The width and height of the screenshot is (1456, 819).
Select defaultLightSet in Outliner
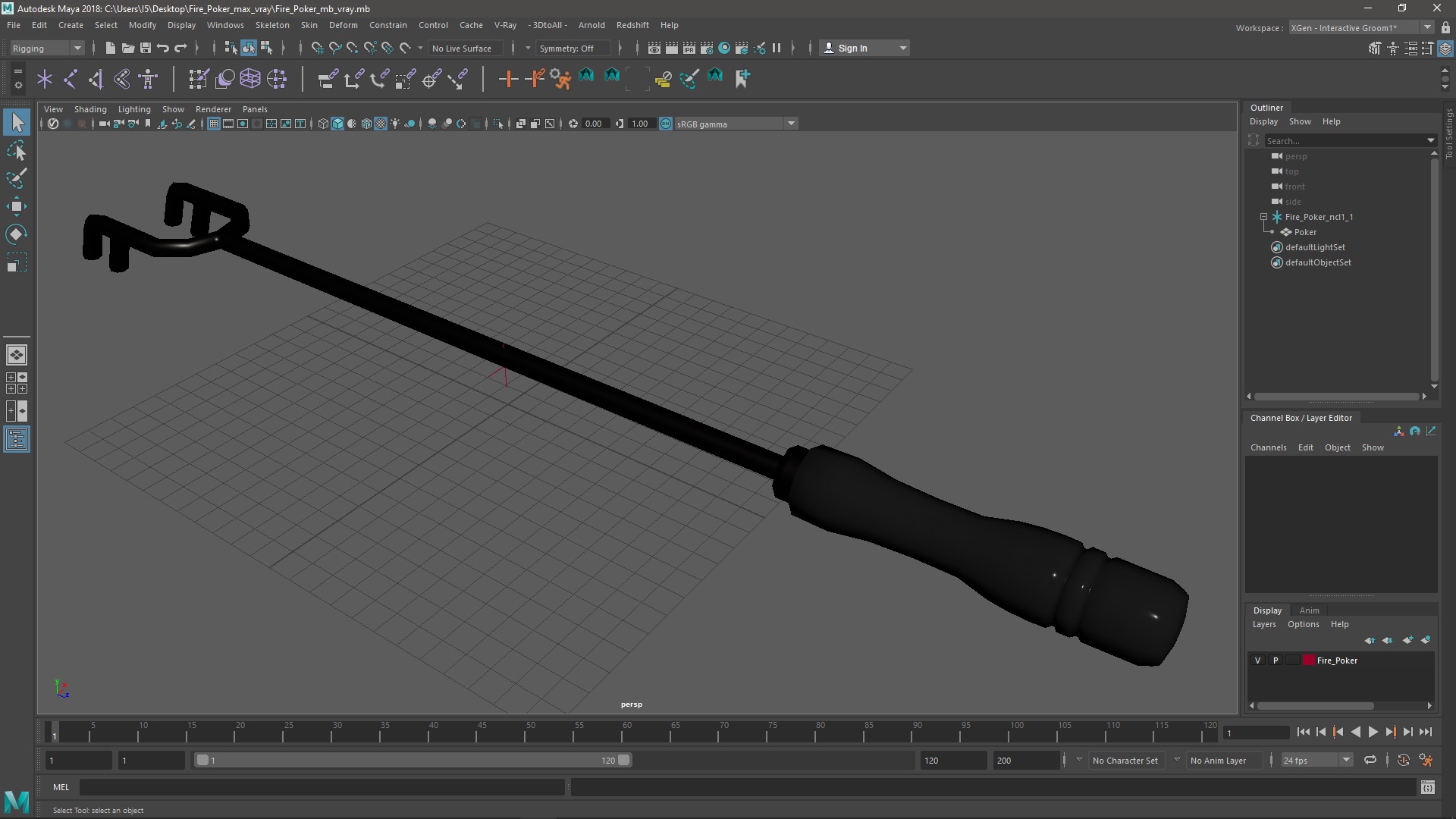tap(1315, 247)
